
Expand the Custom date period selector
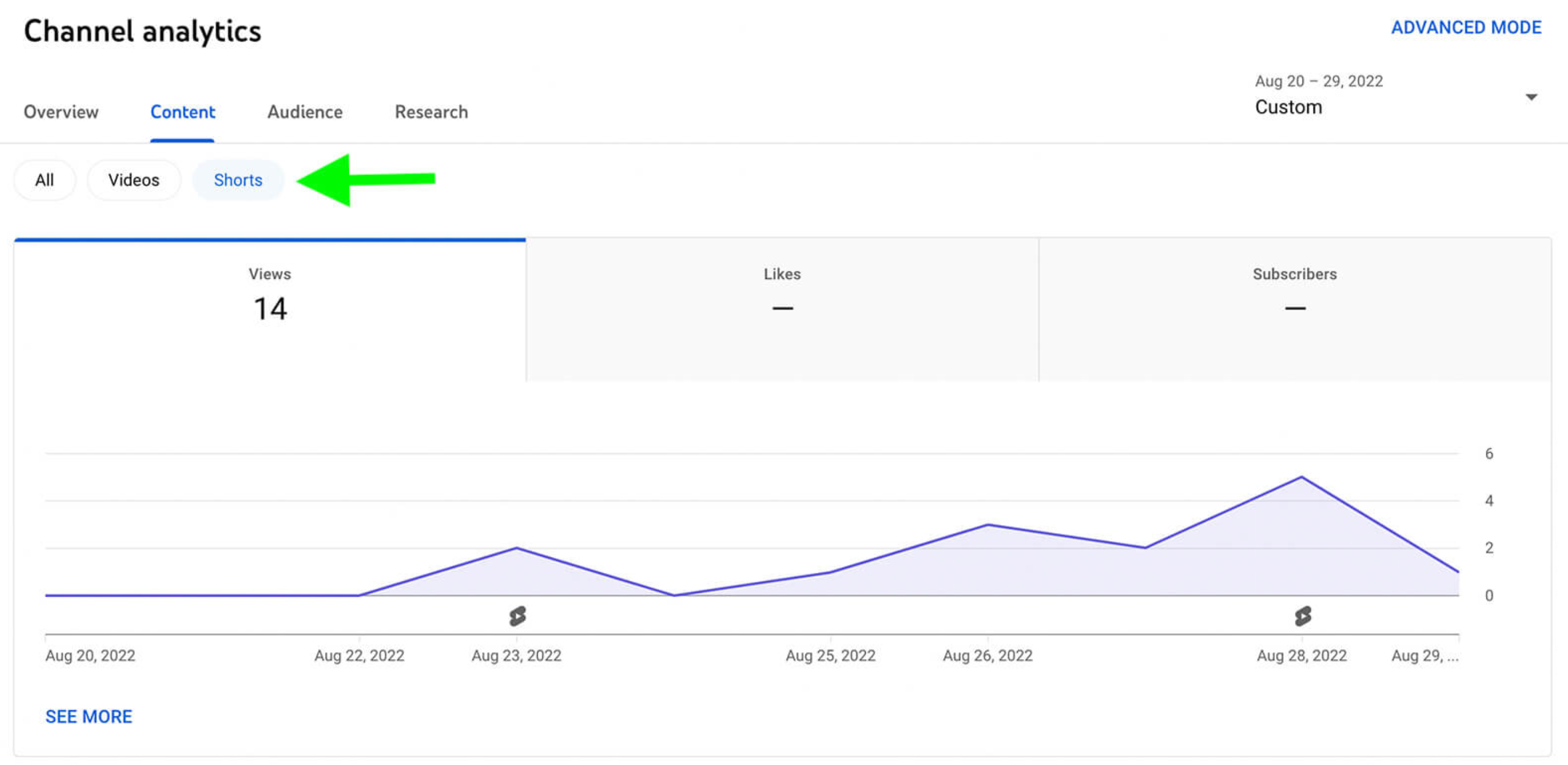(x=1289, y=107)
